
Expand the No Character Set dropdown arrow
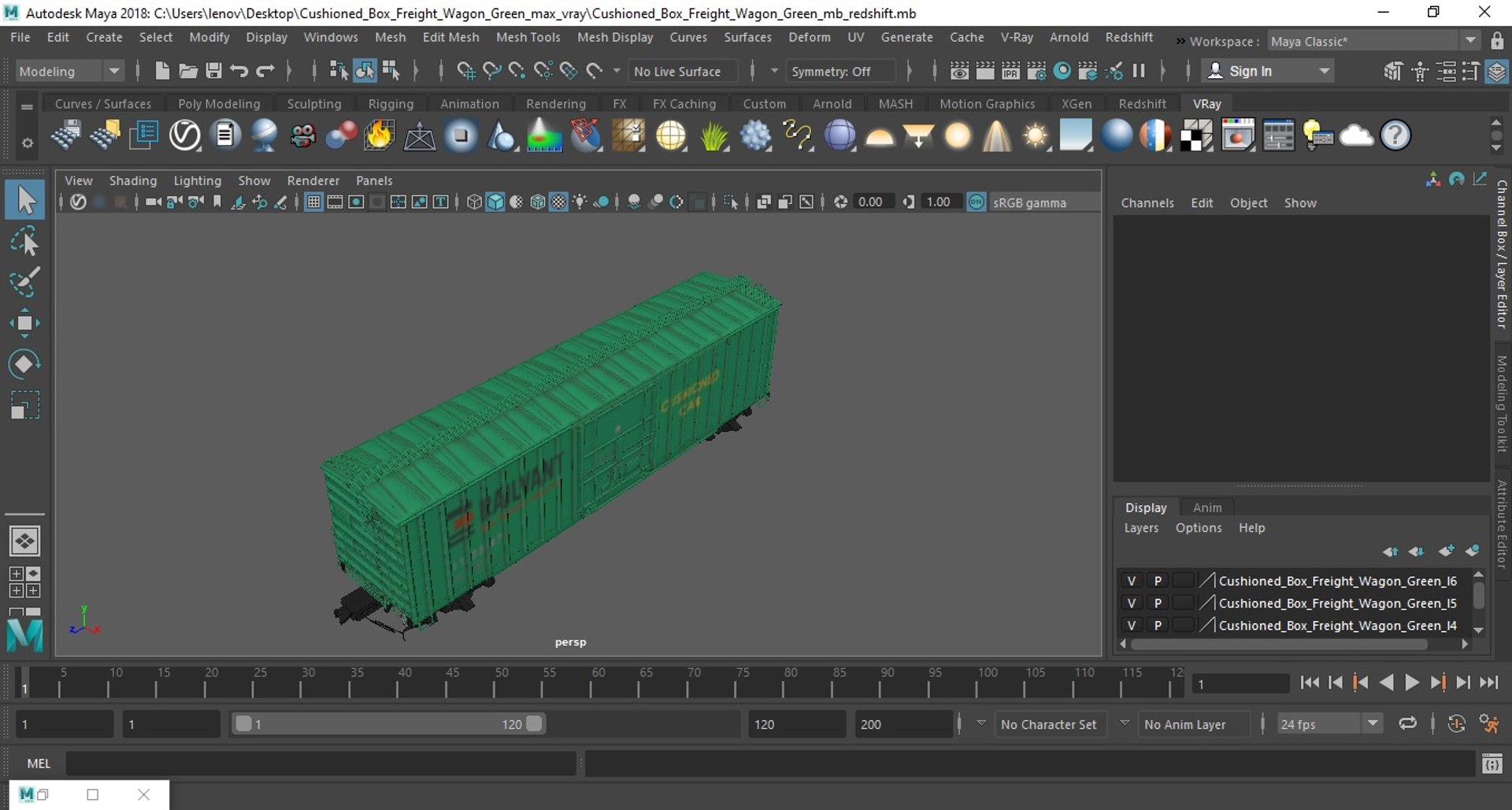(981, 723)
